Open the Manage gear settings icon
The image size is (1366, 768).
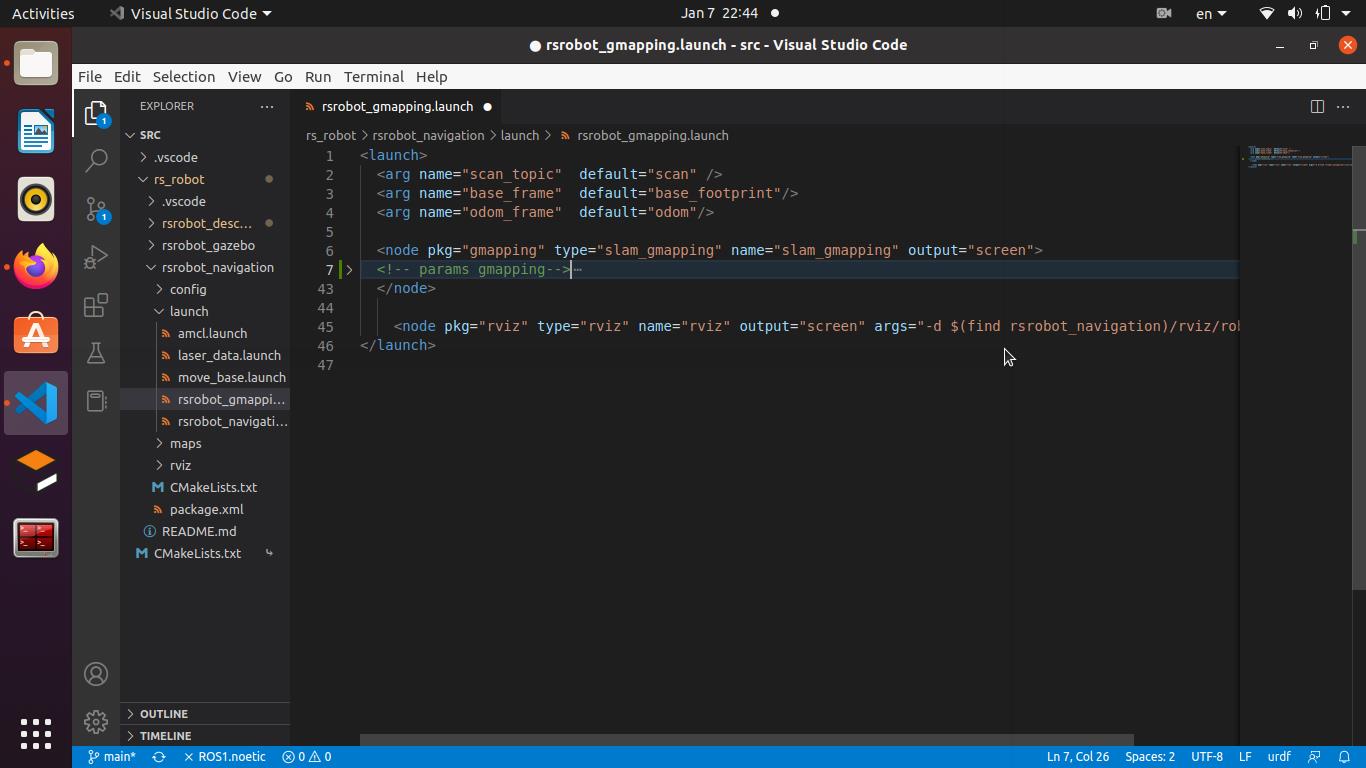click(x=96, y=721)
